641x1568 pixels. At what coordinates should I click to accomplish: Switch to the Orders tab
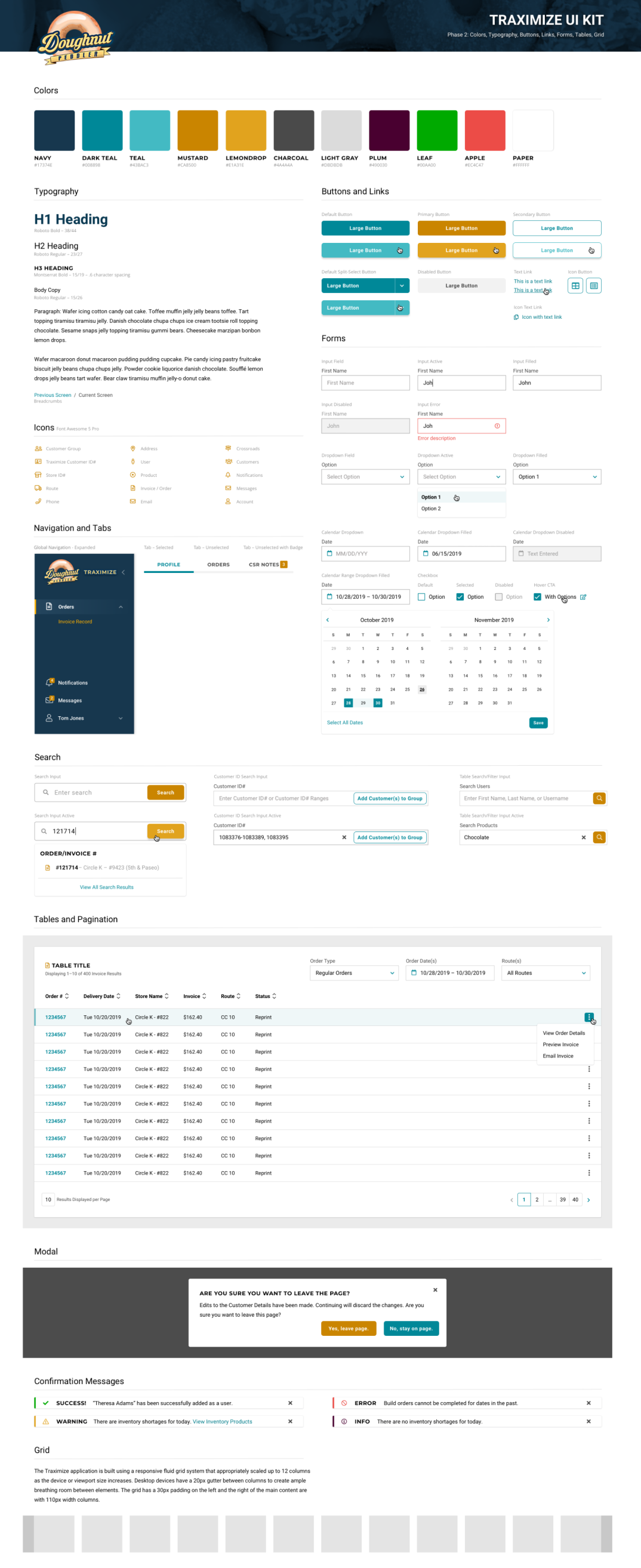pyautogui.click(x=218, y=564)
